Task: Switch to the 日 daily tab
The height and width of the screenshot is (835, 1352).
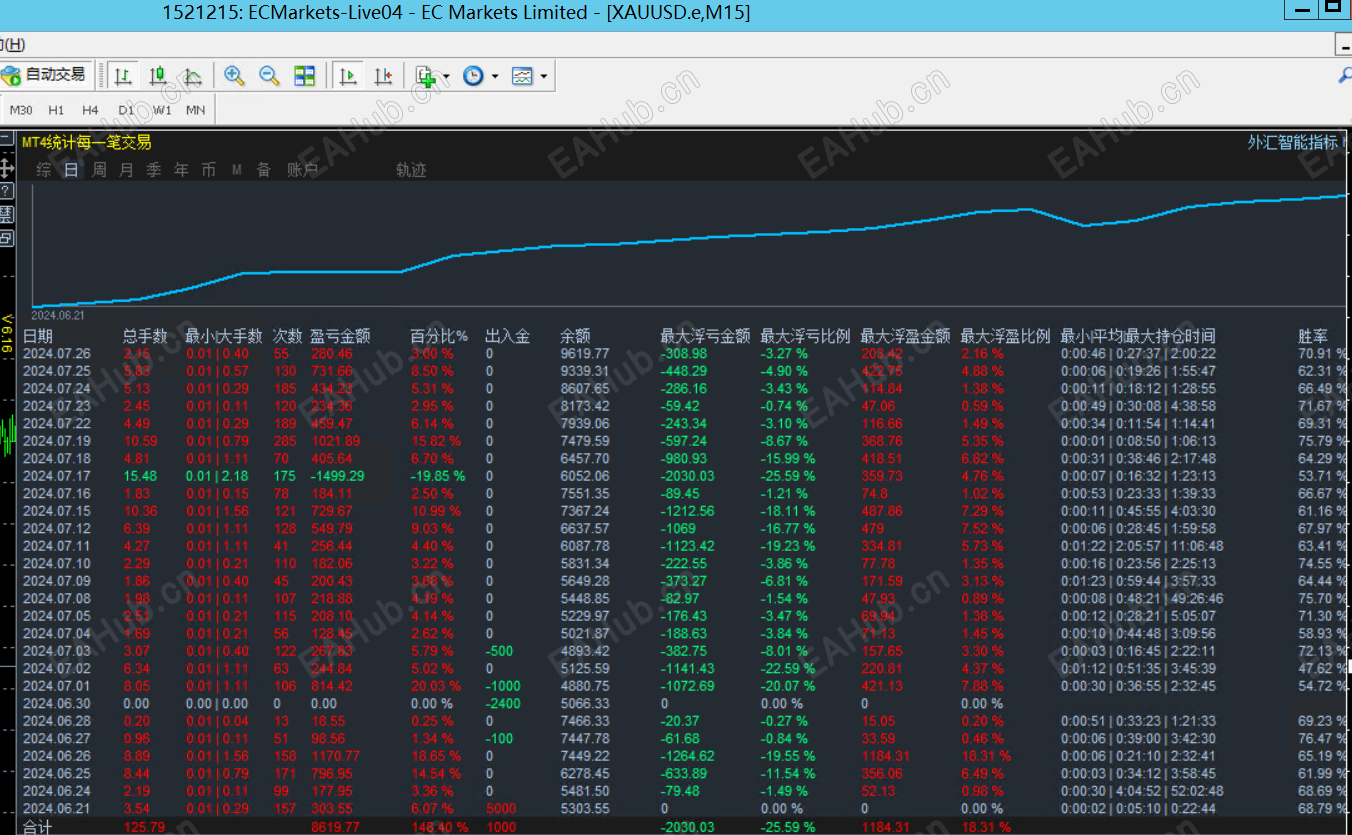Action: click(x=71, y=170)
